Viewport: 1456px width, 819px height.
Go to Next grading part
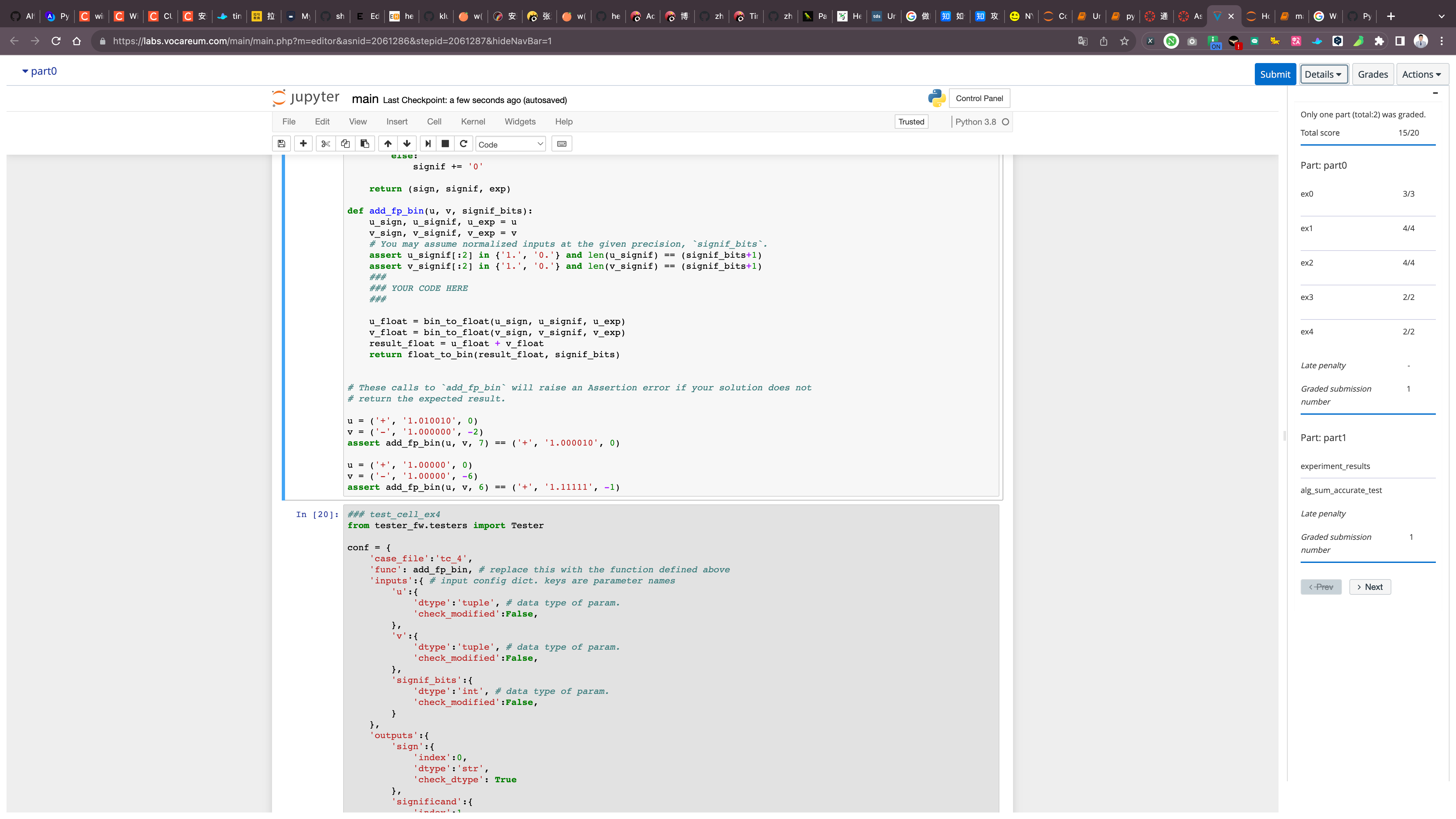click(1370, 587)
